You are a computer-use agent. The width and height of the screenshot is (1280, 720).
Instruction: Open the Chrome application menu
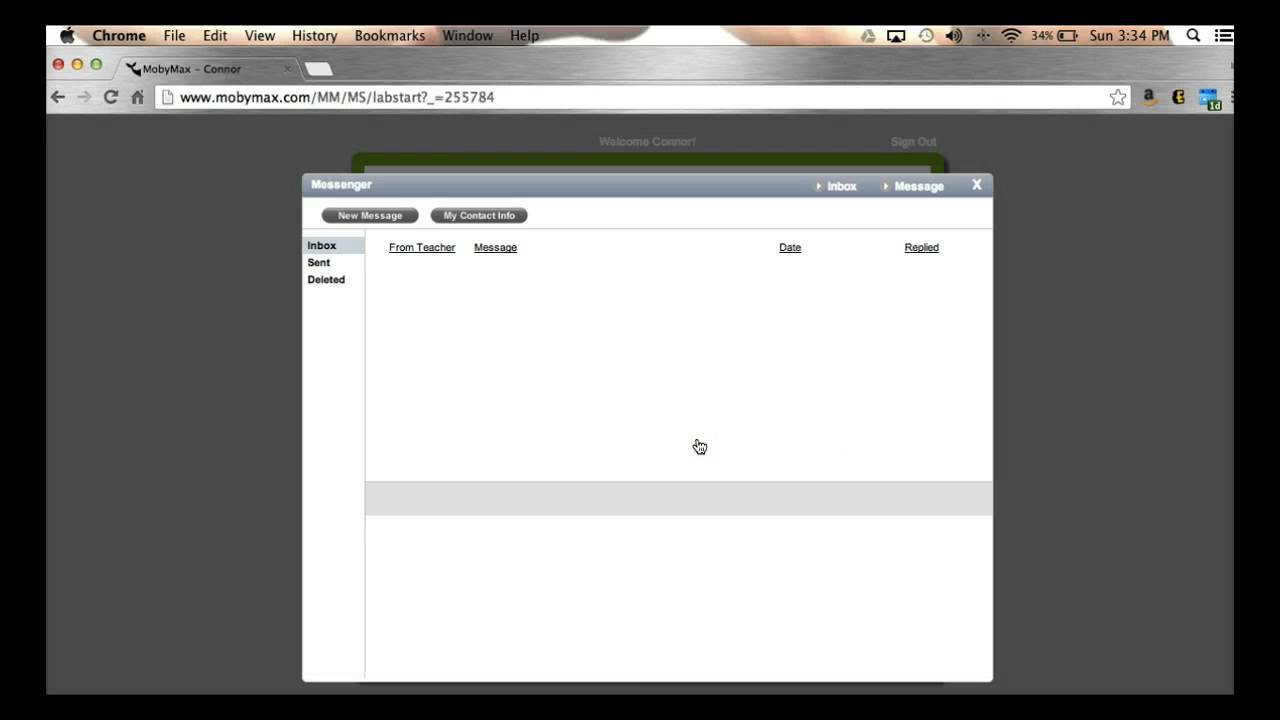119,35
